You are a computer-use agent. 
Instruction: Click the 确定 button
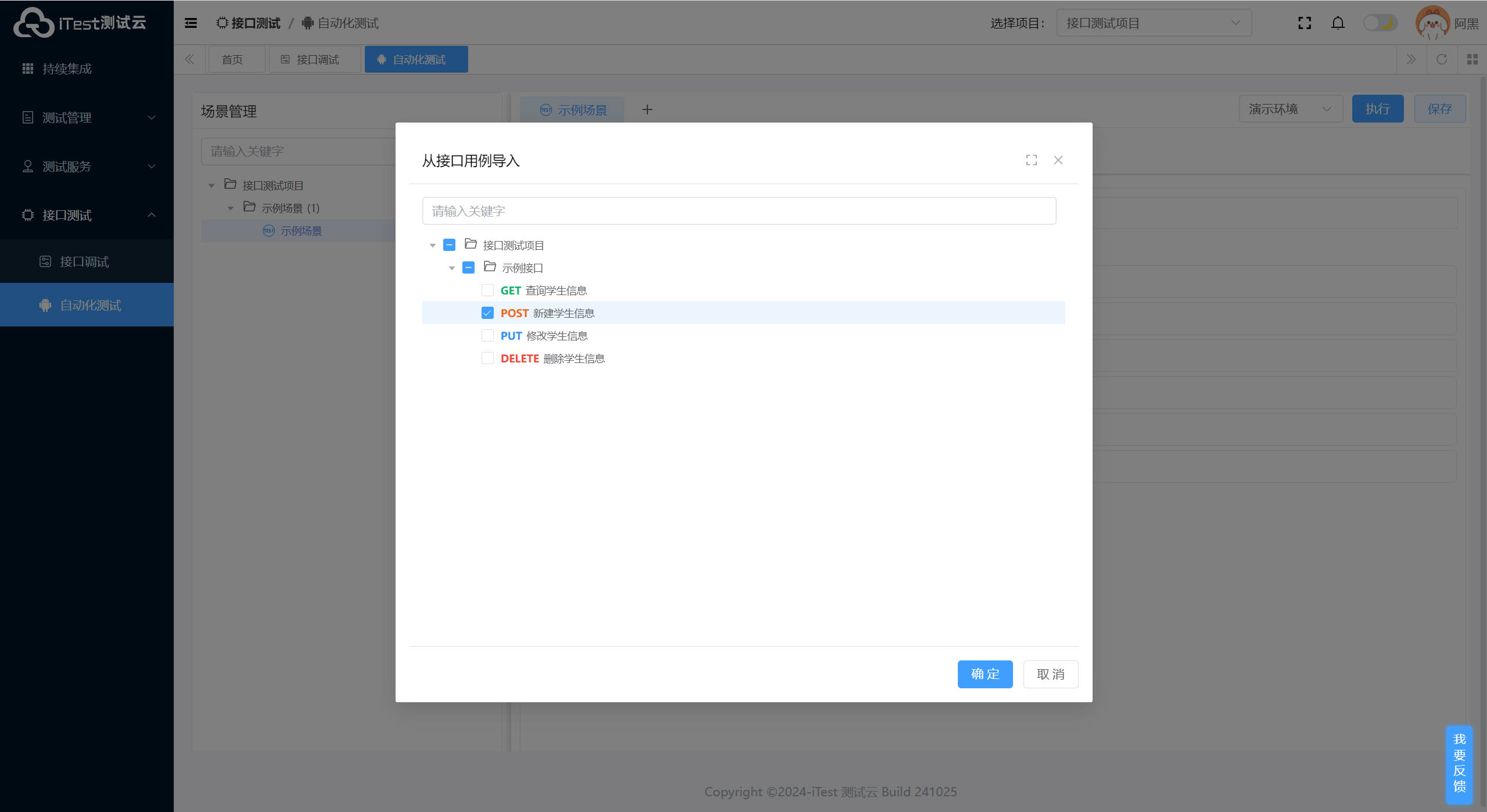click(985, 674)
